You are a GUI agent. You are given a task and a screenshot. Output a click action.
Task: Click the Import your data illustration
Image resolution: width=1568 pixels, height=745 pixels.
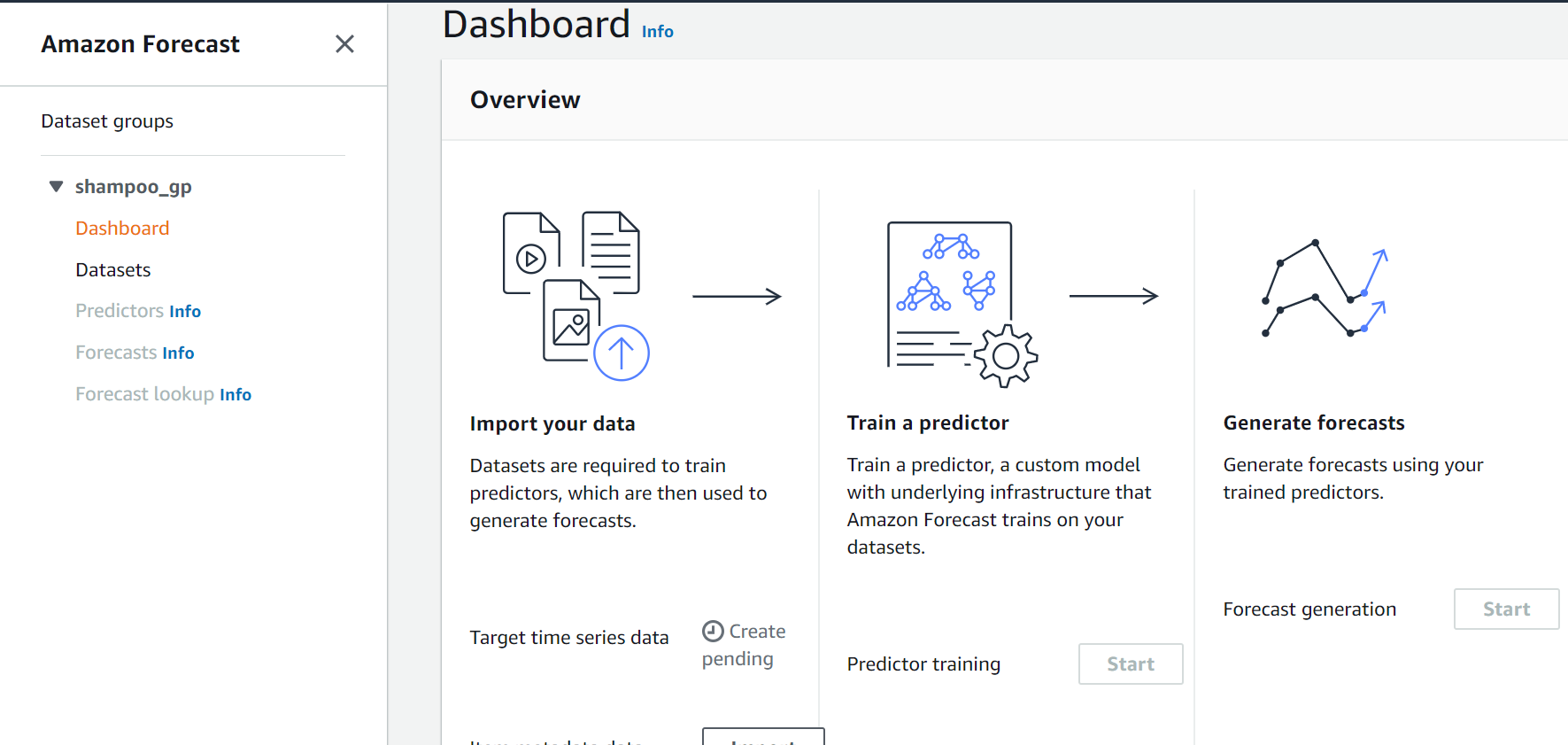tap(575, 296)
